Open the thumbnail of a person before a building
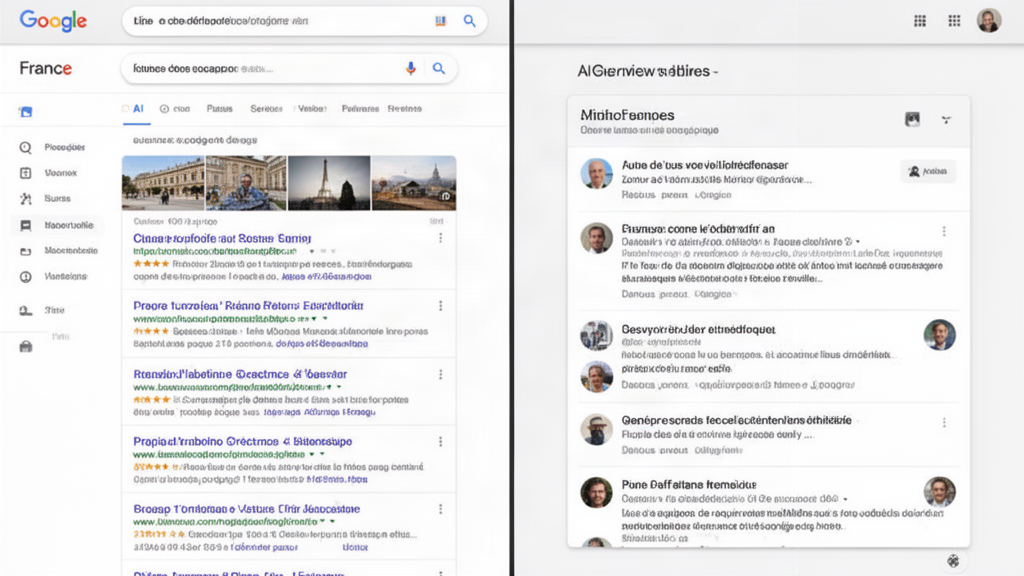This screenshot has width=1024, height=576. click(x=246, y=183)
